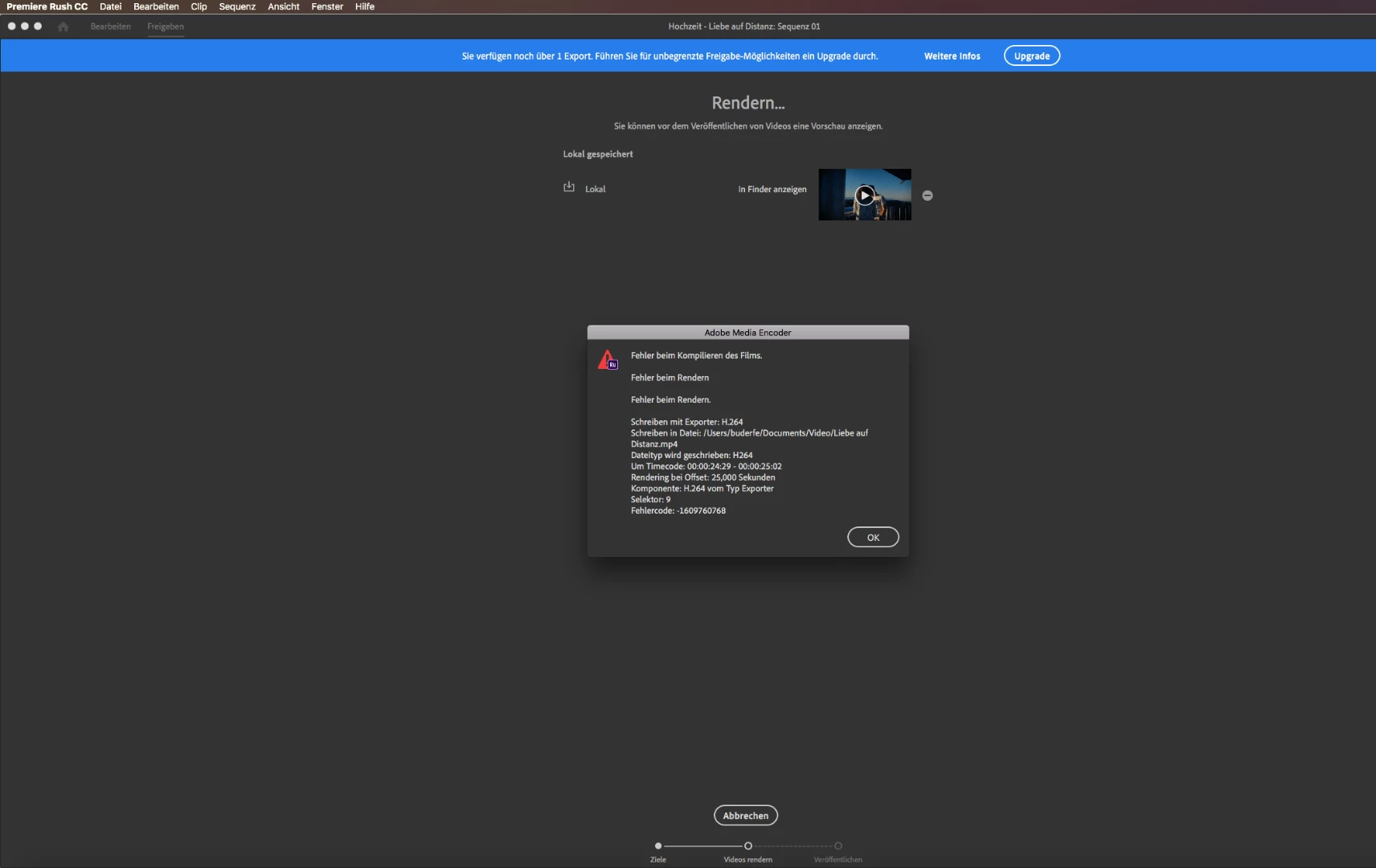Click In Finder anzeigen link

point(772,190)
